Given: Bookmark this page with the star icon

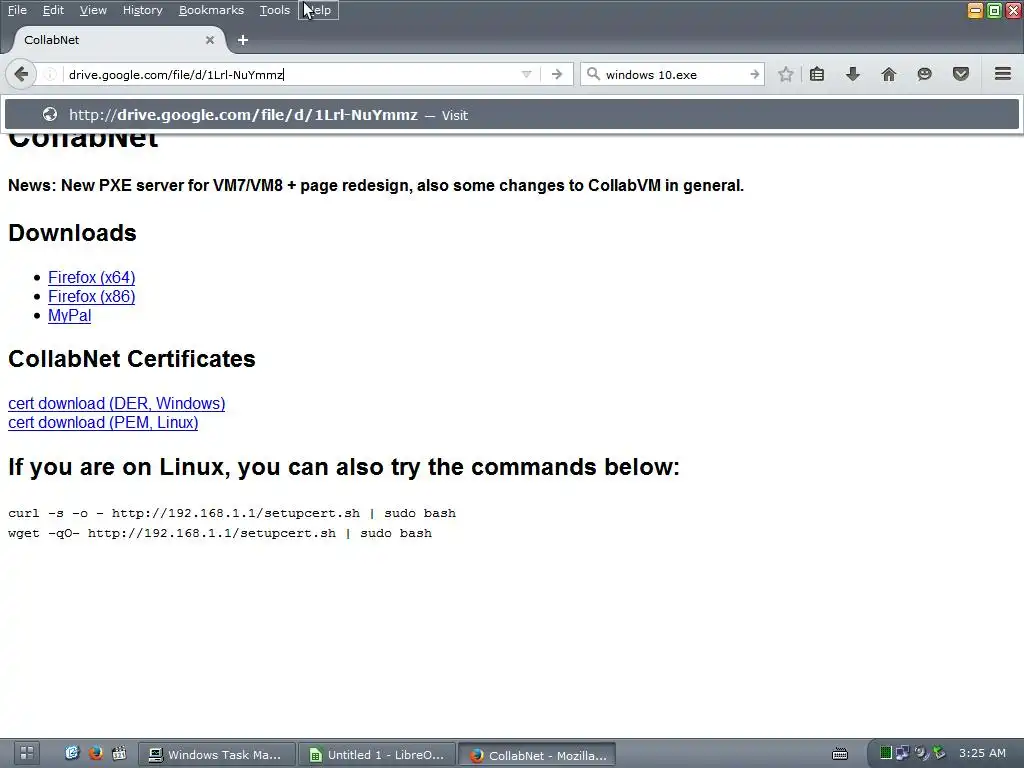Looking at the screenshot, I should pyautogui.click(x=786, y=74).
